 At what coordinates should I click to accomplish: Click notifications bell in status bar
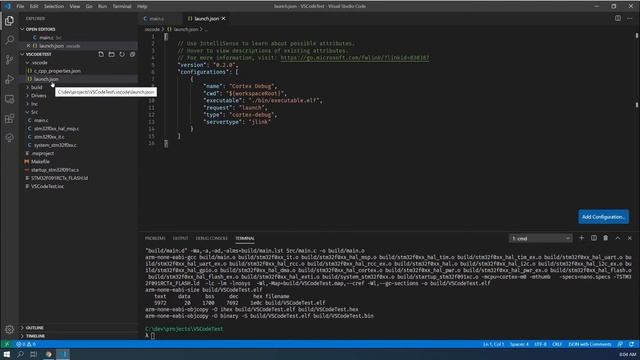pos(631,344)
